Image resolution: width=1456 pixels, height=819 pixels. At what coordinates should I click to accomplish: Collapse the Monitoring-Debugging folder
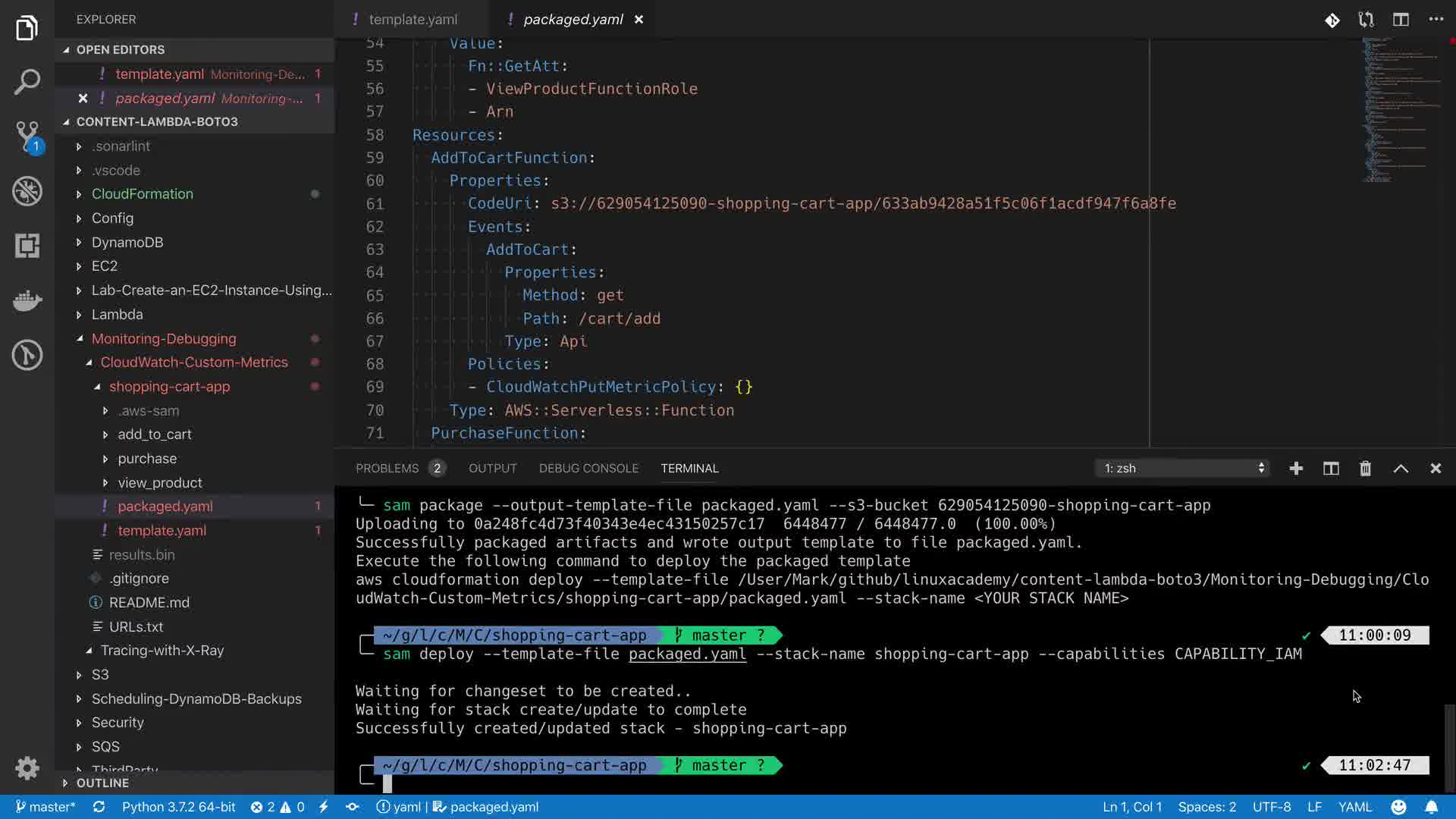tap(163, 339)
